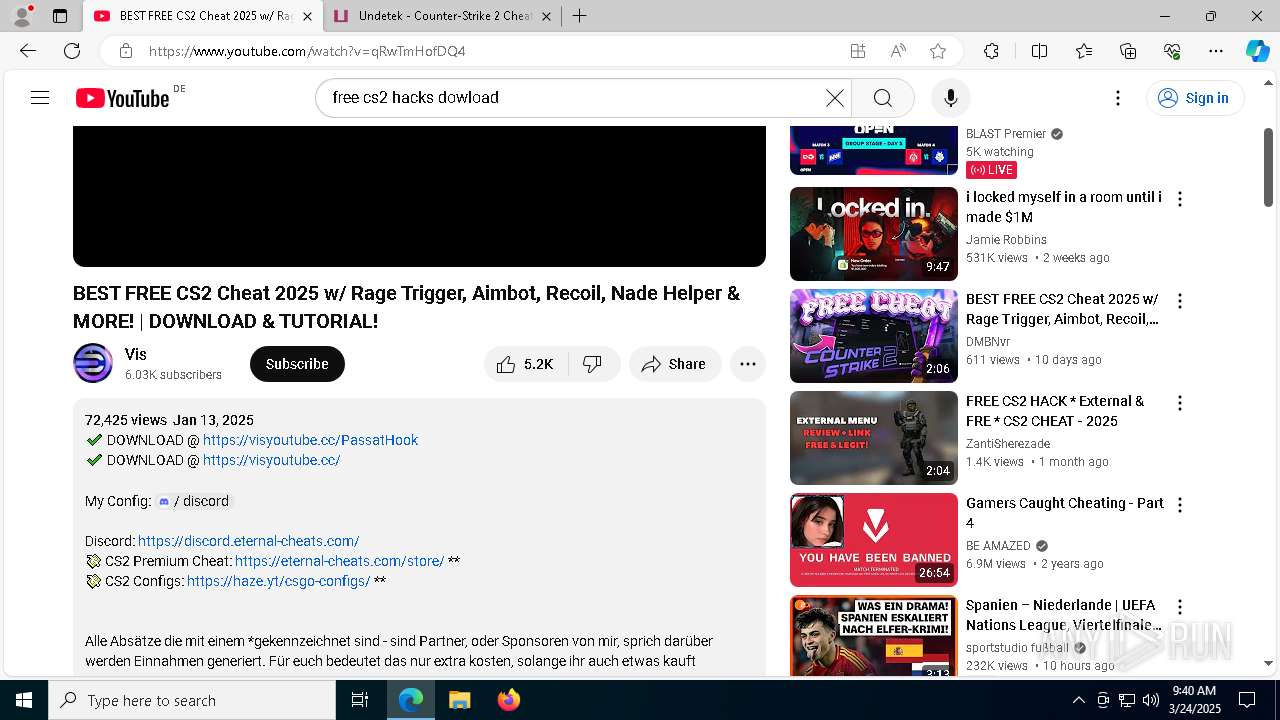
Task: Sign in to YouTube
Action: [x=1194, y=98]
